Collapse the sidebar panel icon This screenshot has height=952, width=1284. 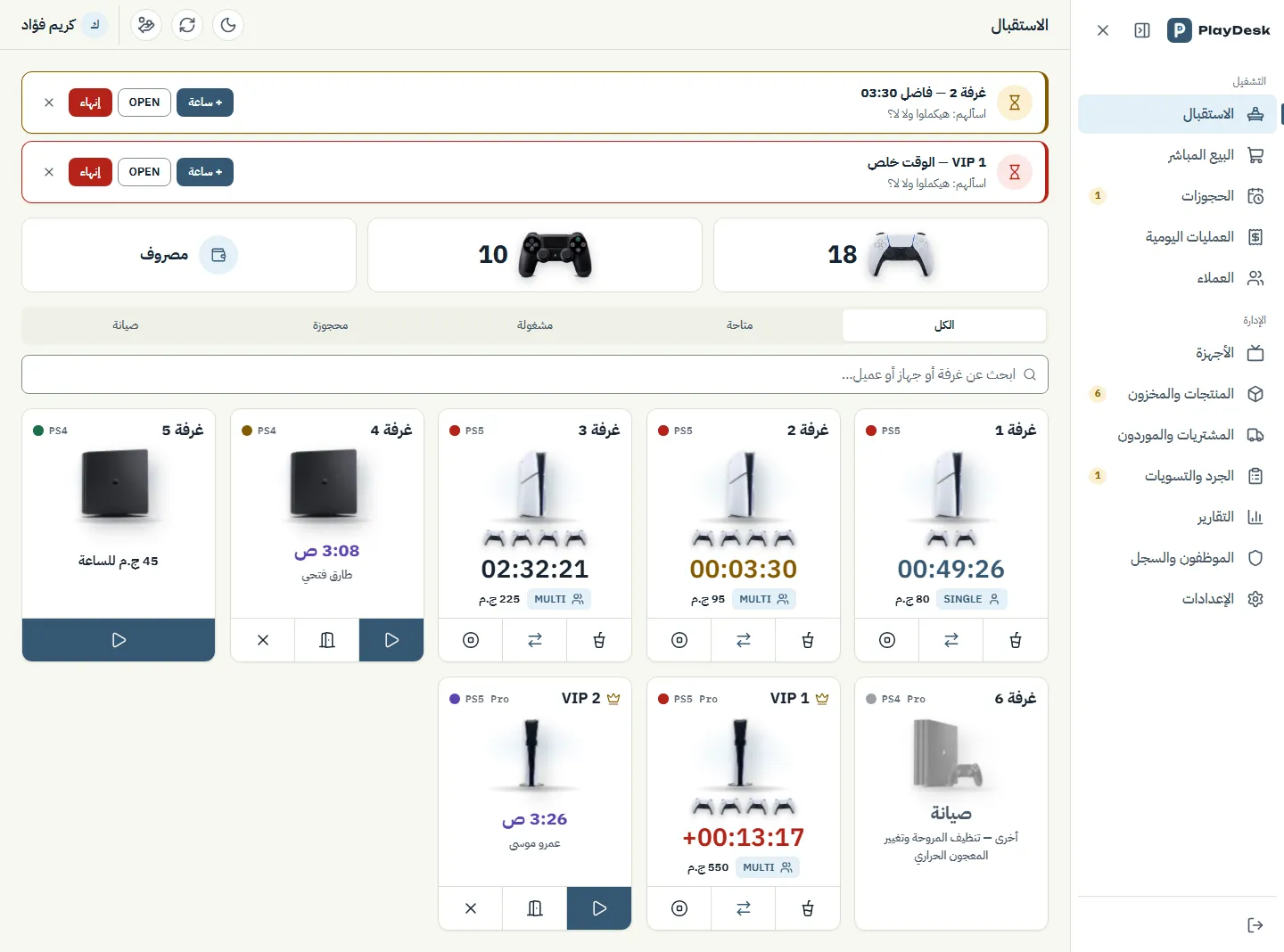click(x=1142, y=30)
